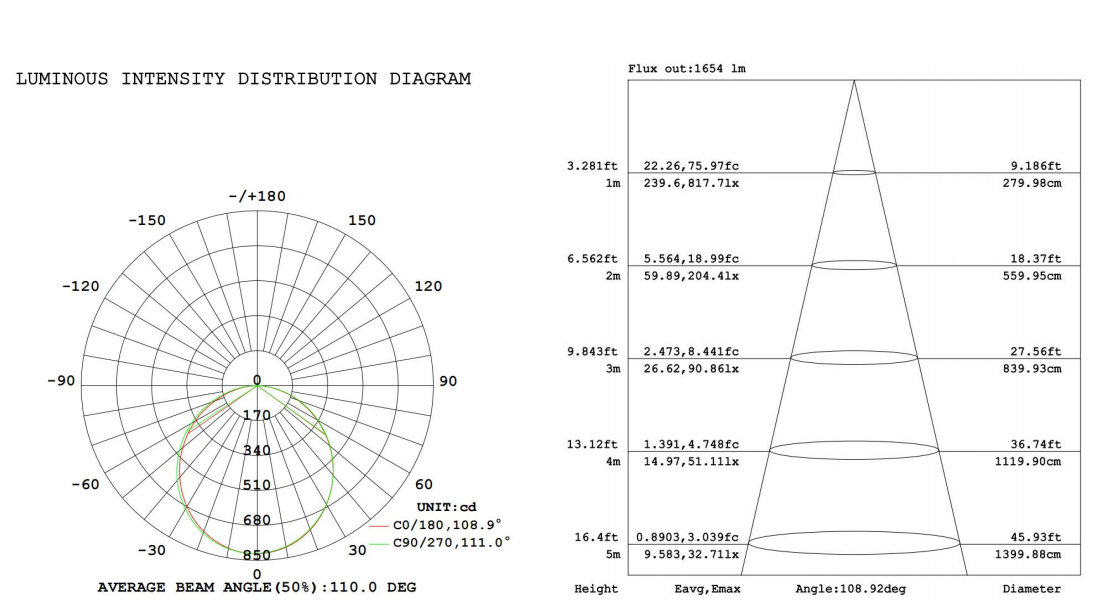Click the beam ellipse at 1m height
This screenshot has height=606, width=1100.
853,173
